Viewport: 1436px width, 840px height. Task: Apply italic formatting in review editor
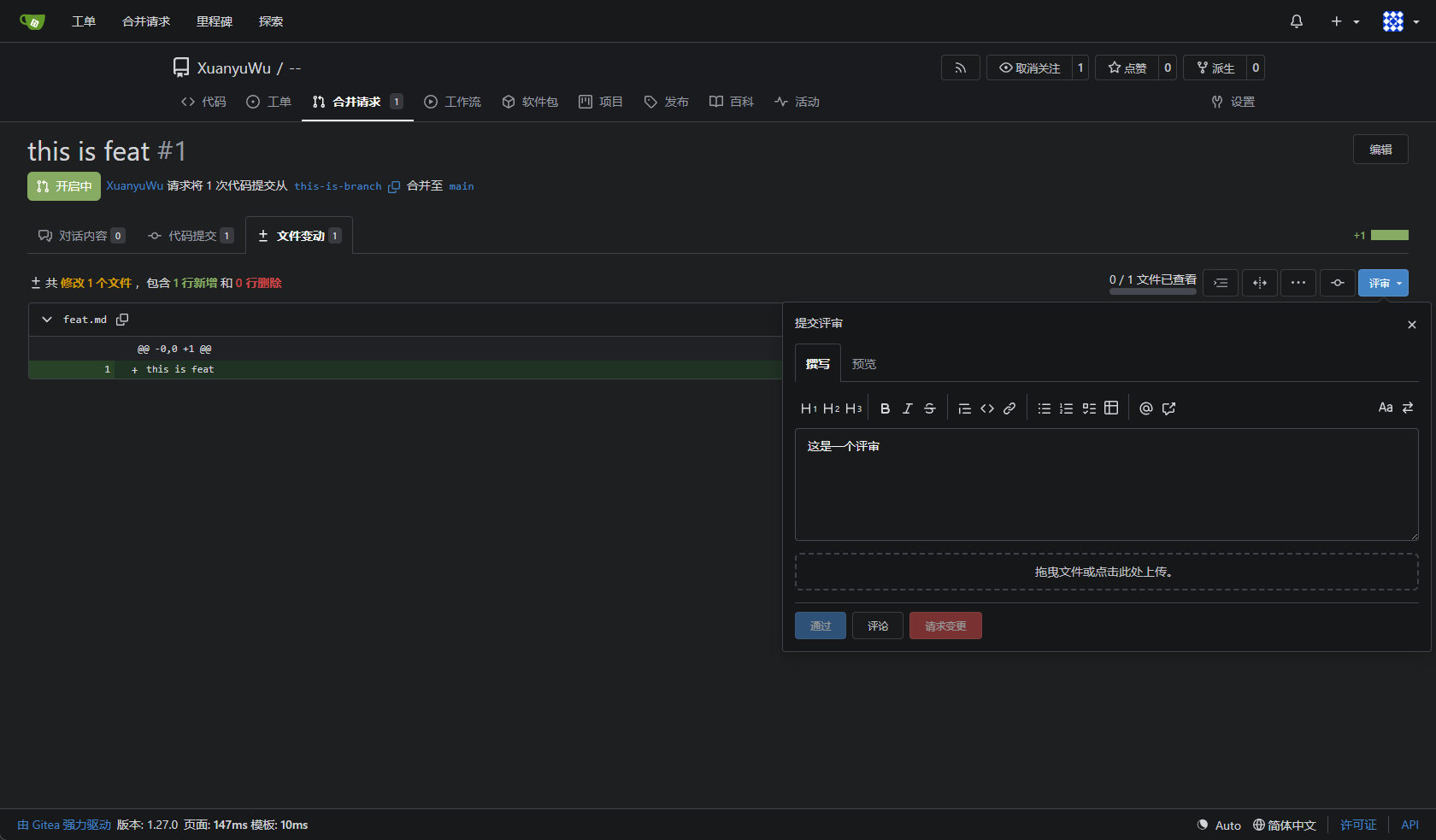coord(907,408)
